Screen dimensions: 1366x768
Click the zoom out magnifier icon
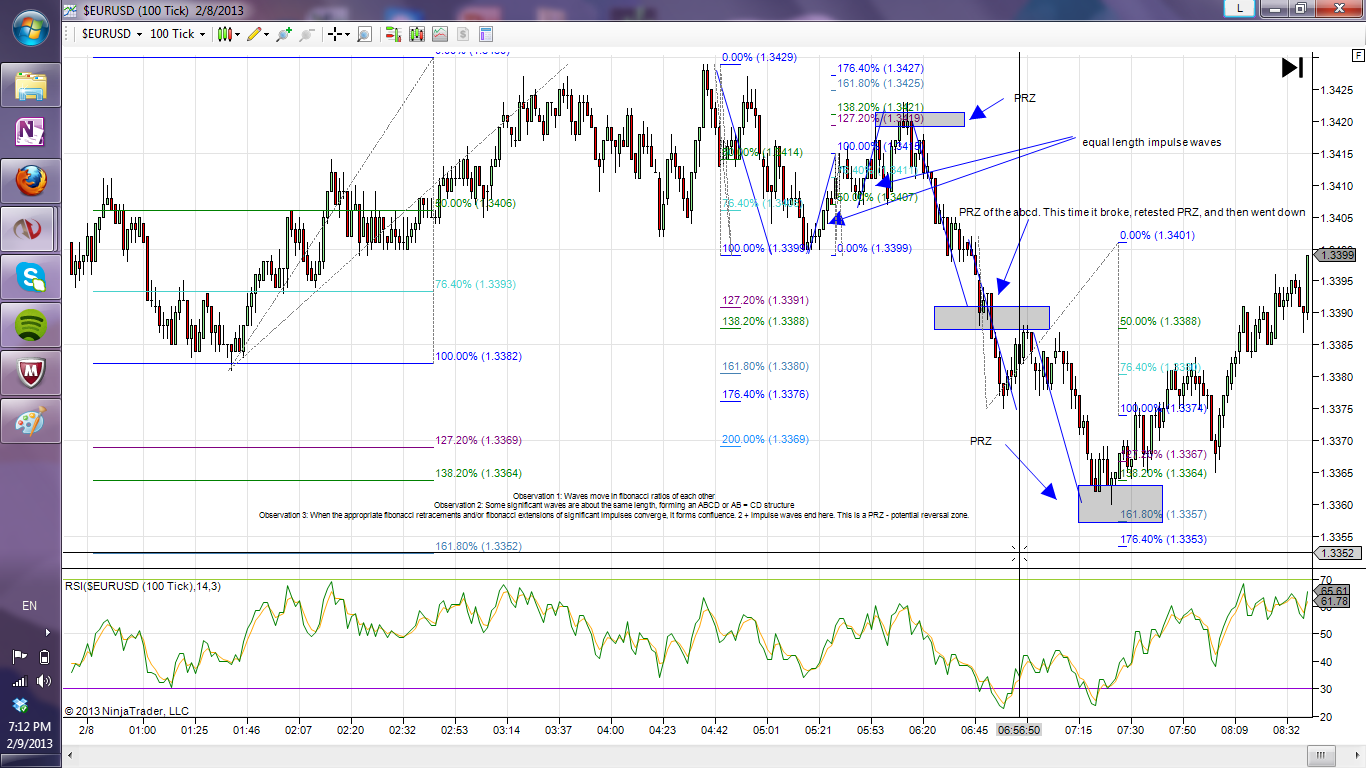307,34
